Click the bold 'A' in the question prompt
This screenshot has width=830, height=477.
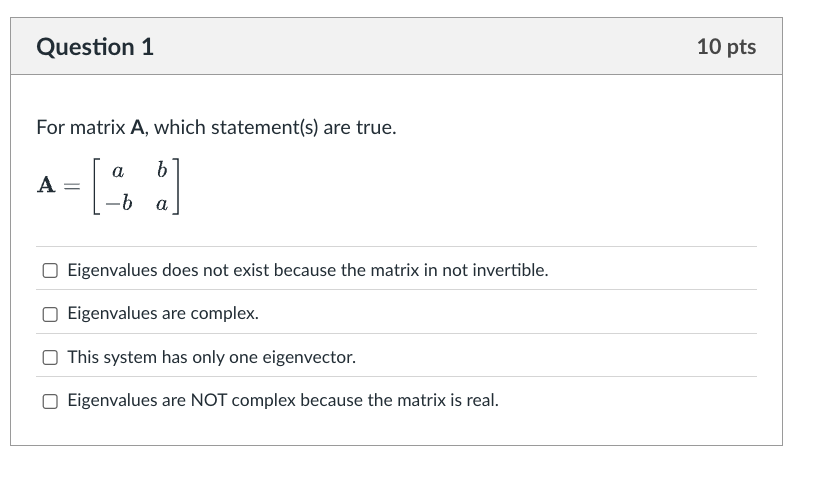(138, 128)
